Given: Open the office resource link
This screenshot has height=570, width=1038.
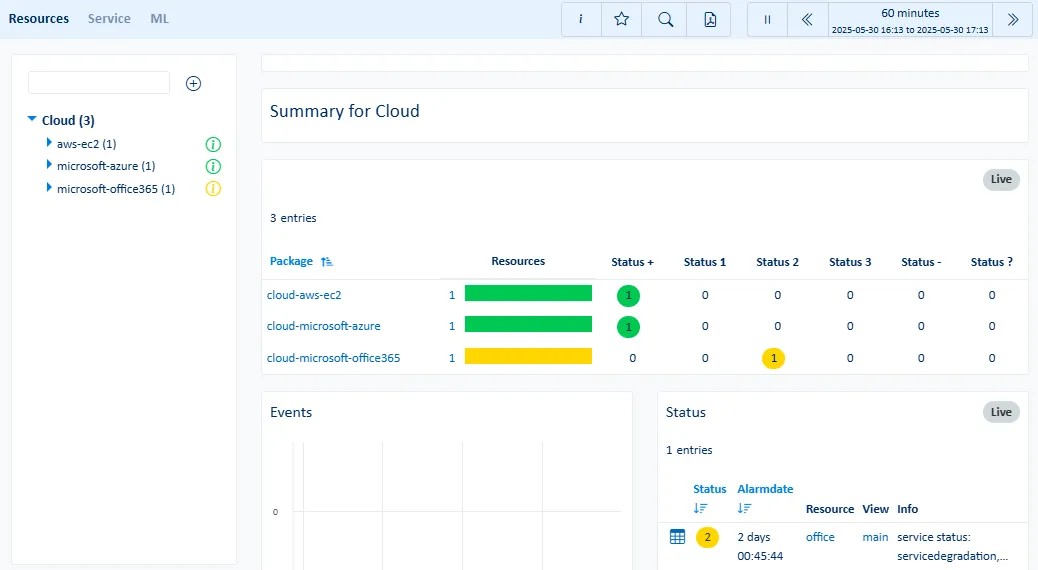Looking at the screenshot, I should tap(820, 537).
